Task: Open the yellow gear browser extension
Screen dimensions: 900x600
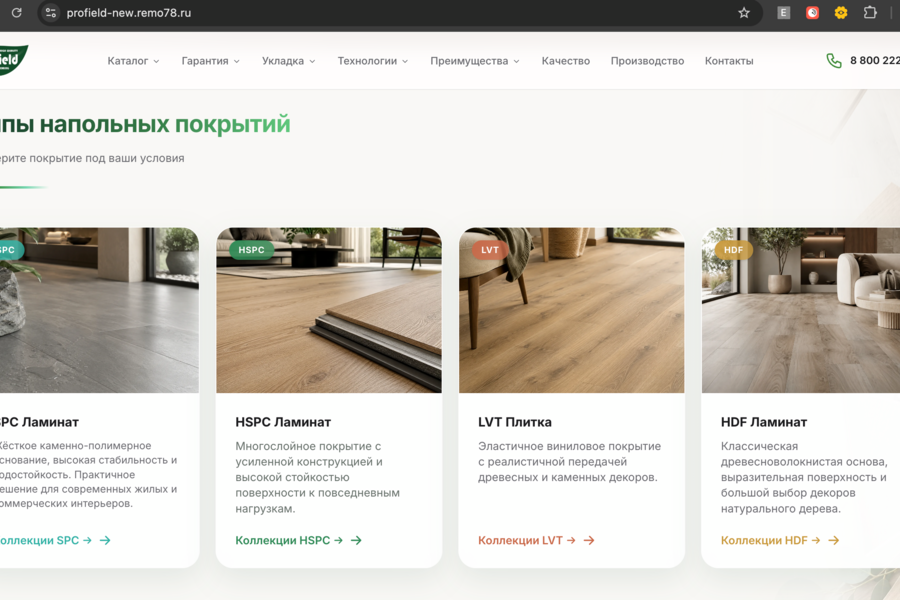Action: point(841,13)
